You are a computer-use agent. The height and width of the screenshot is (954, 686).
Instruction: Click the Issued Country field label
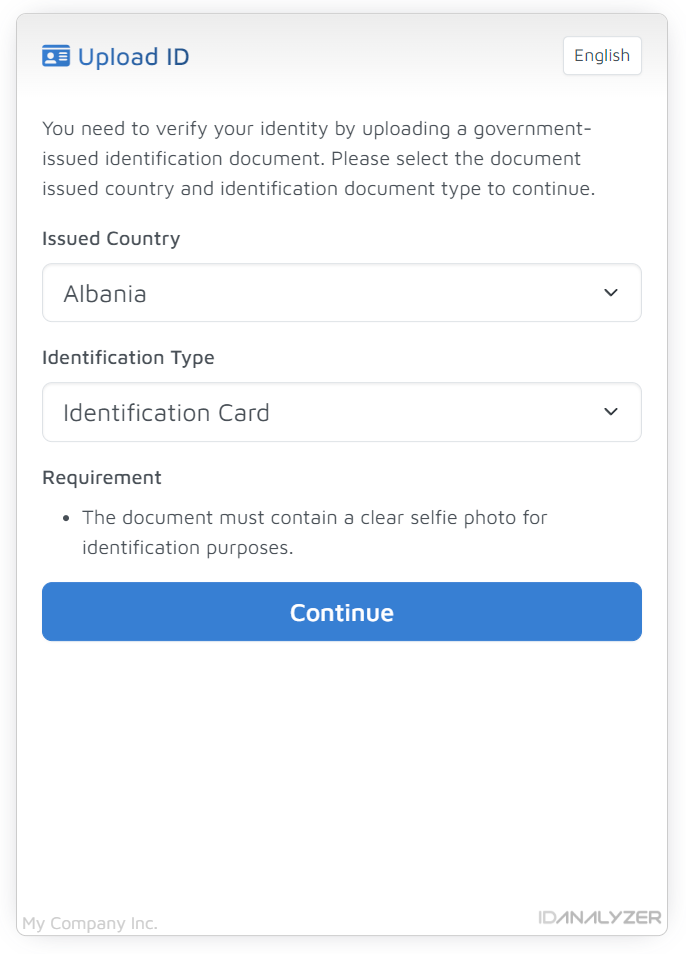(111, 238)
